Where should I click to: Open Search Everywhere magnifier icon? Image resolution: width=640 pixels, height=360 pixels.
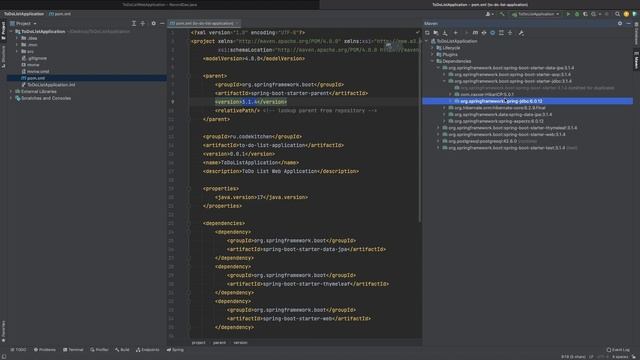click(618, 14)
